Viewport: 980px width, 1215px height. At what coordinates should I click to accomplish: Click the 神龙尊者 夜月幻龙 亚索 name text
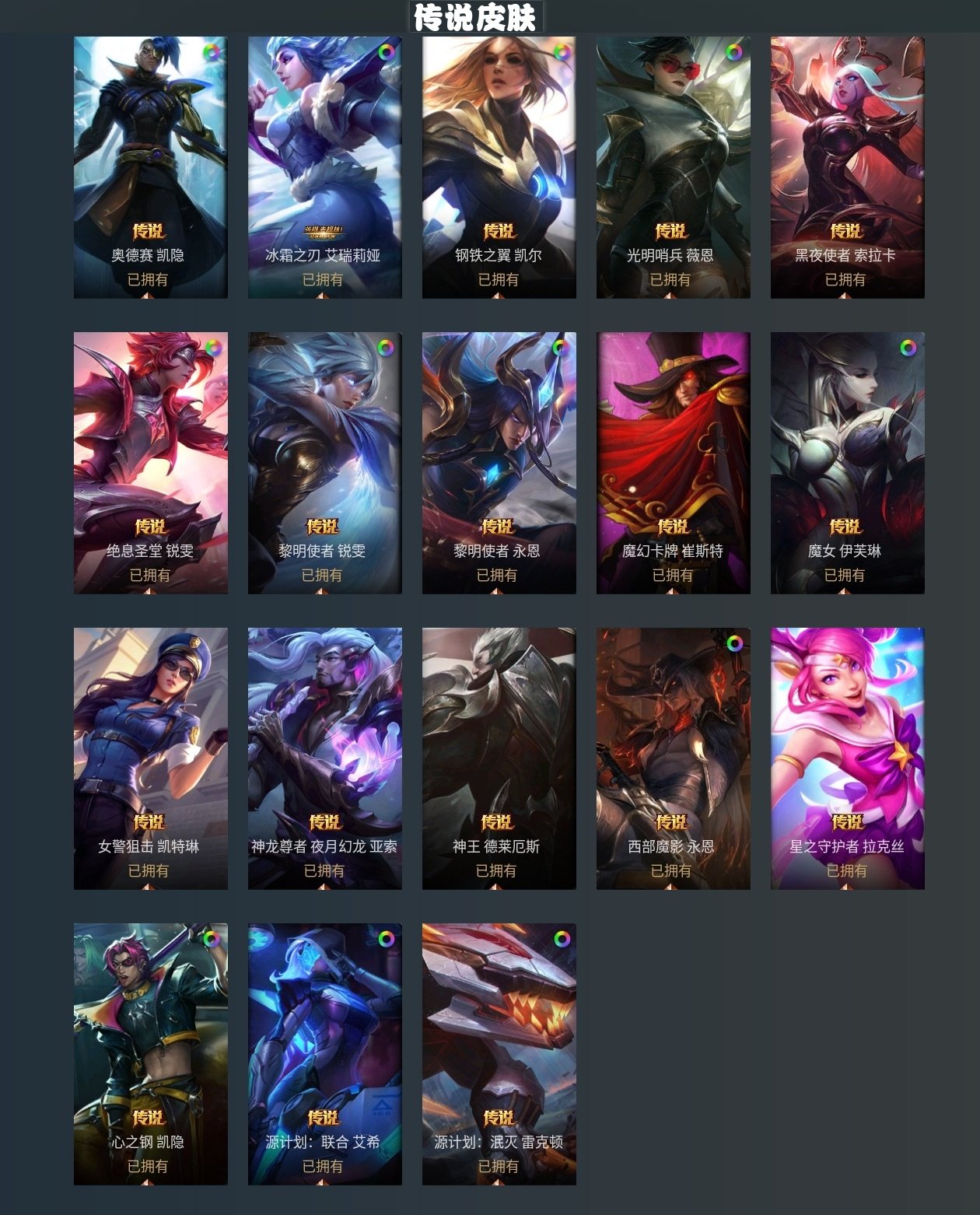(324, 846)
